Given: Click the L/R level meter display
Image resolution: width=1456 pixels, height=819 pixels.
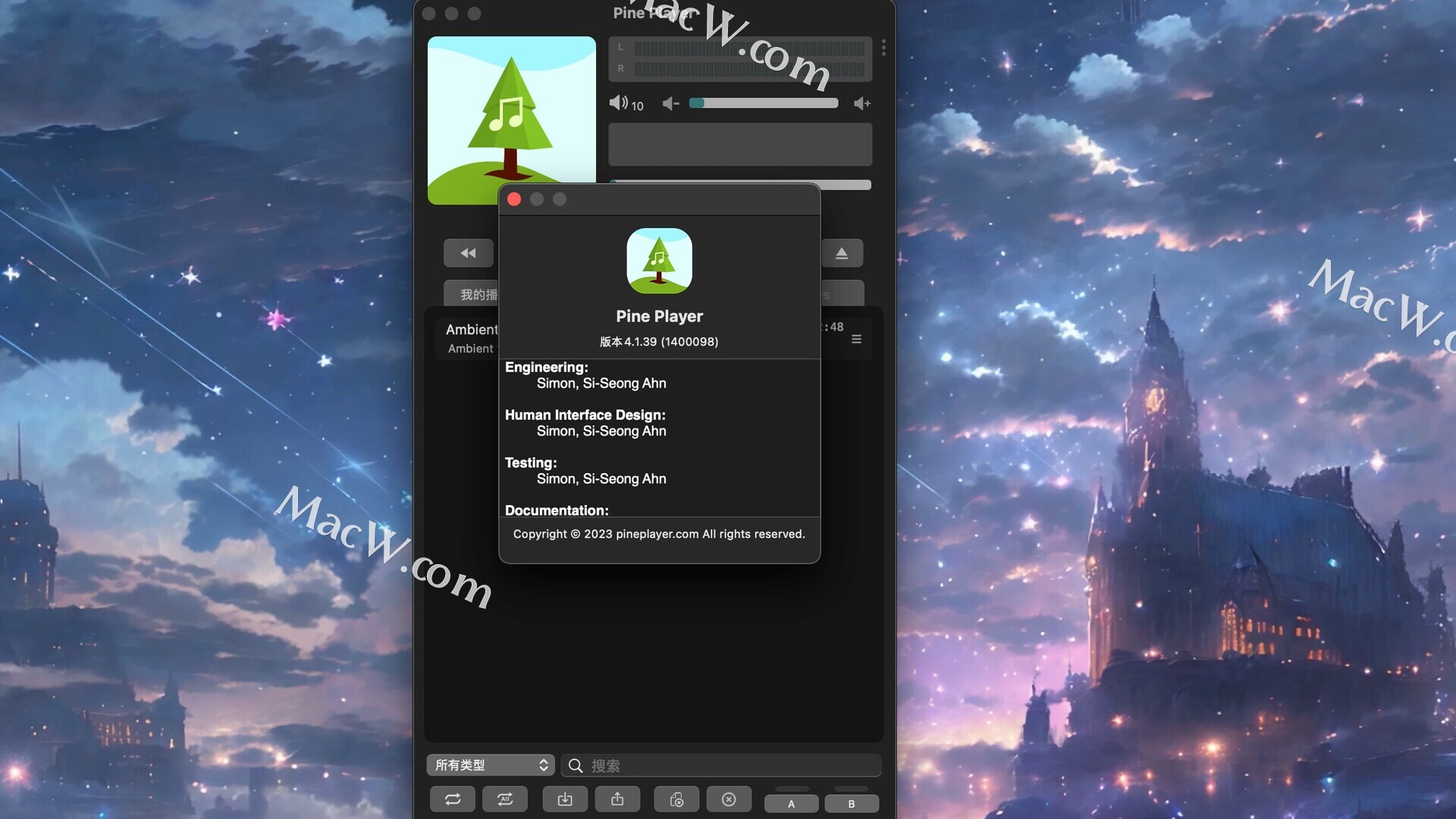Looking at the screenshot, I should tap(740, 58).
